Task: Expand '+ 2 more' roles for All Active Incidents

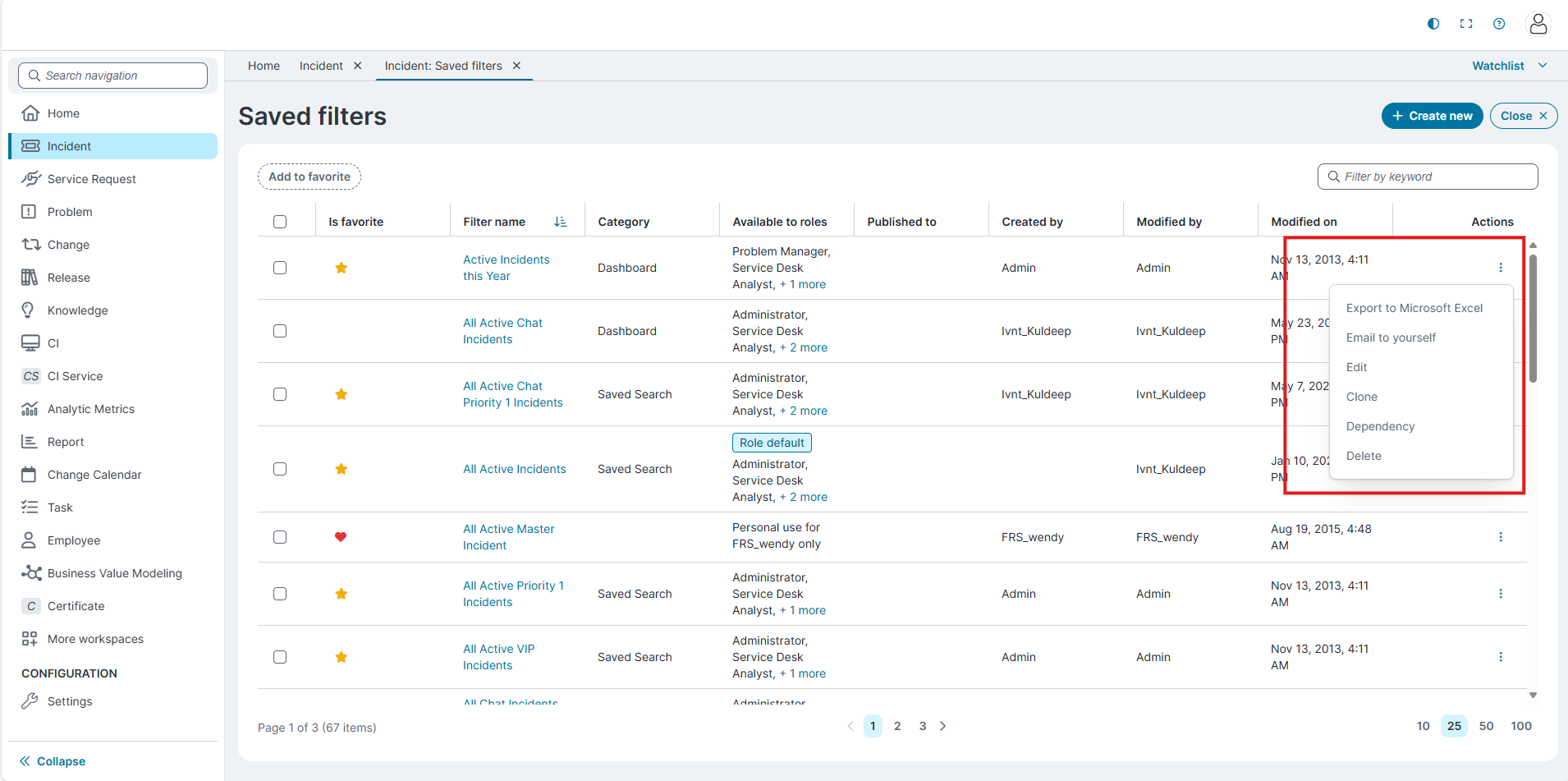Action: [x=803, y=497]
